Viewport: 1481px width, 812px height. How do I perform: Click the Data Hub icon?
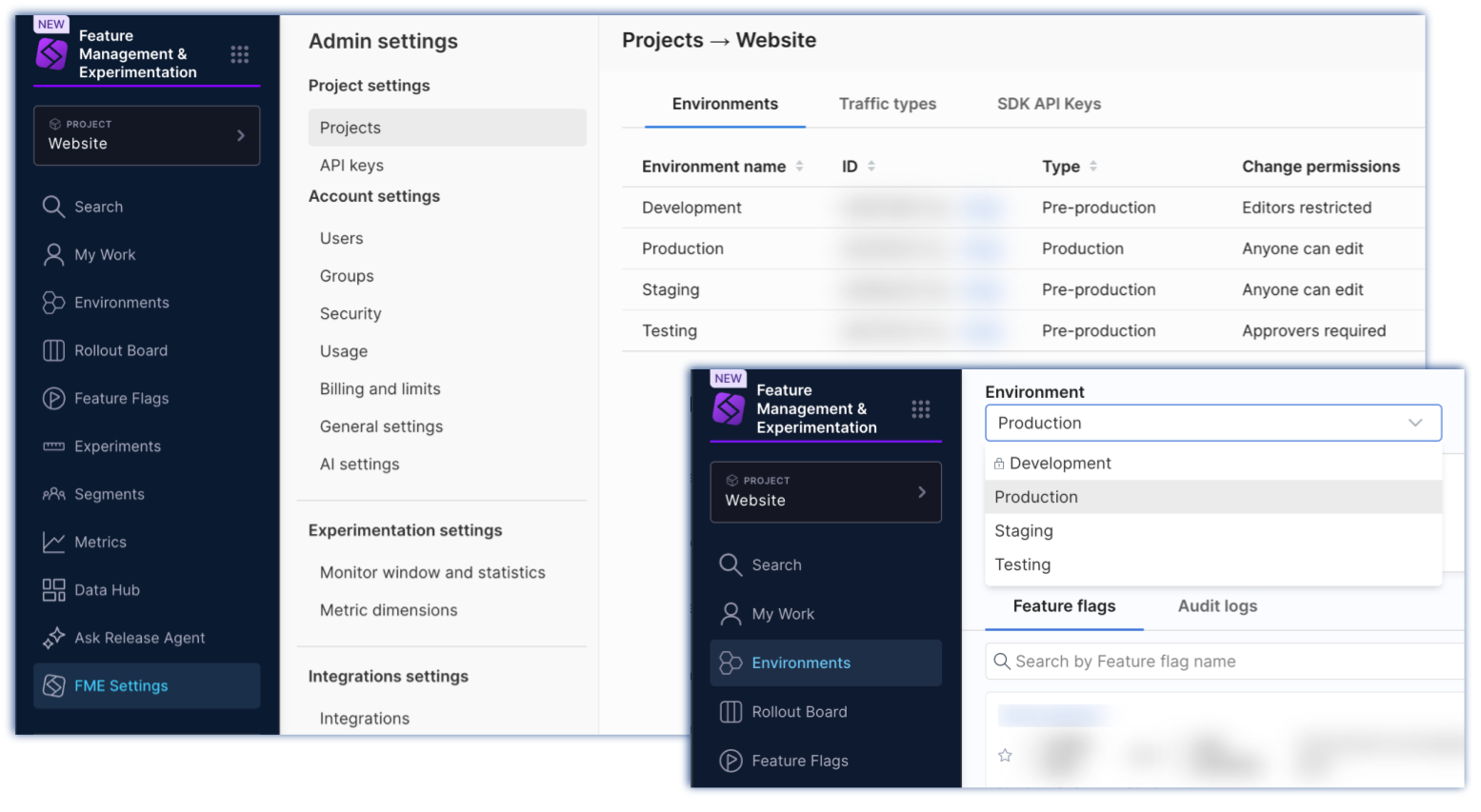(x=53, y=590)
